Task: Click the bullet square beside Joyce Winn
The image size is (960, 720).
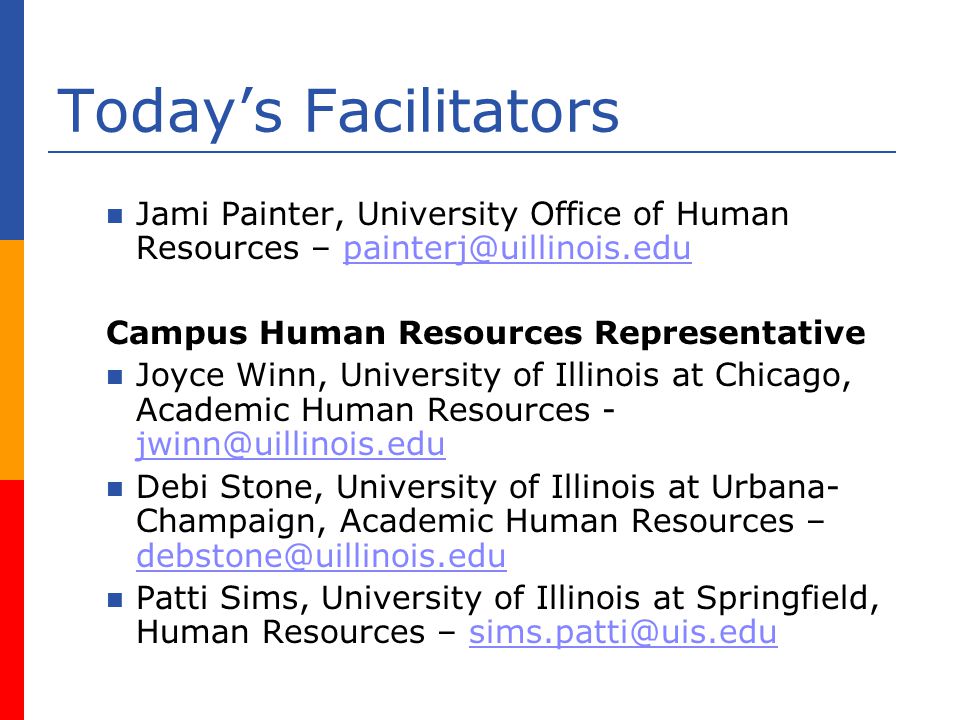Action: pyautogui.click(x=115, y=377)
